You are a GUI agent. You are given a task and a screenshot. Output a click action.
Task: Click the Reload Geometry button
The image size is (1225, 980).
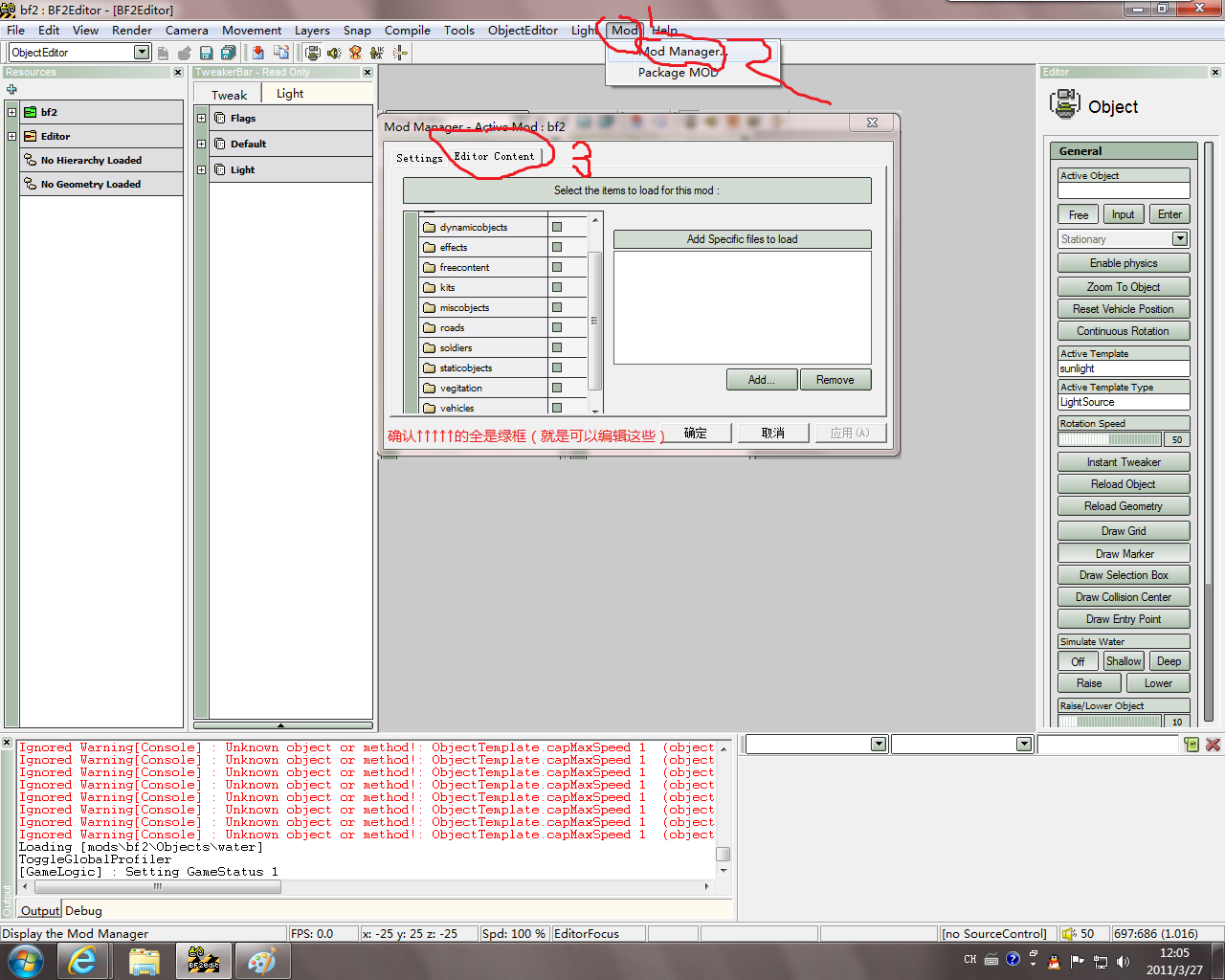tap(1124, 506)
